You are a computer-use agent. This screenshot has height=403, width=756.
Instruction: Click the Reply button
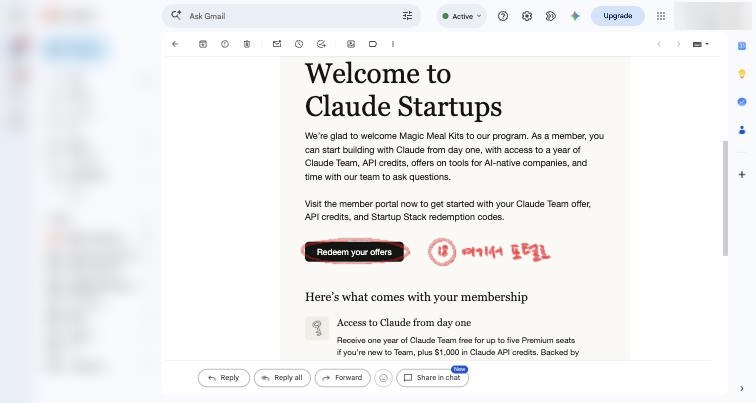pos(224,378)
